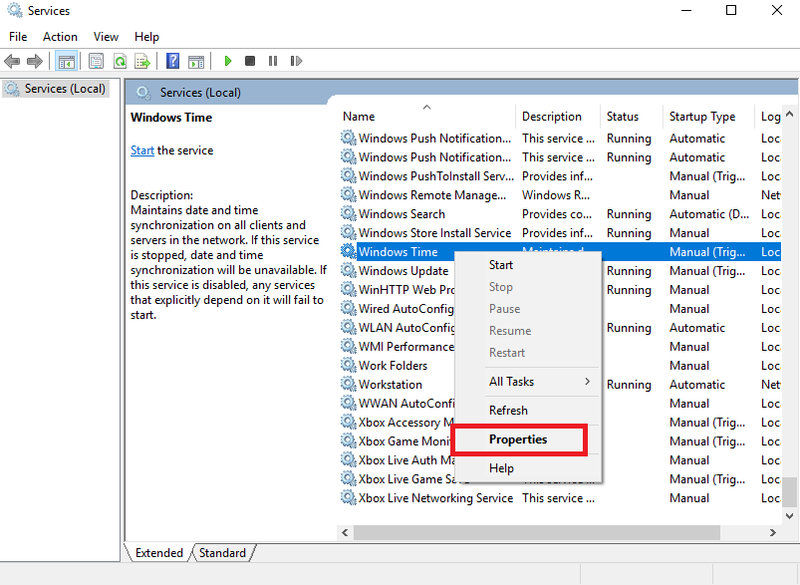Start the service with the green play icon
Image resolution: width=800 pixels, height=585 pixels.
coord(228,61)
